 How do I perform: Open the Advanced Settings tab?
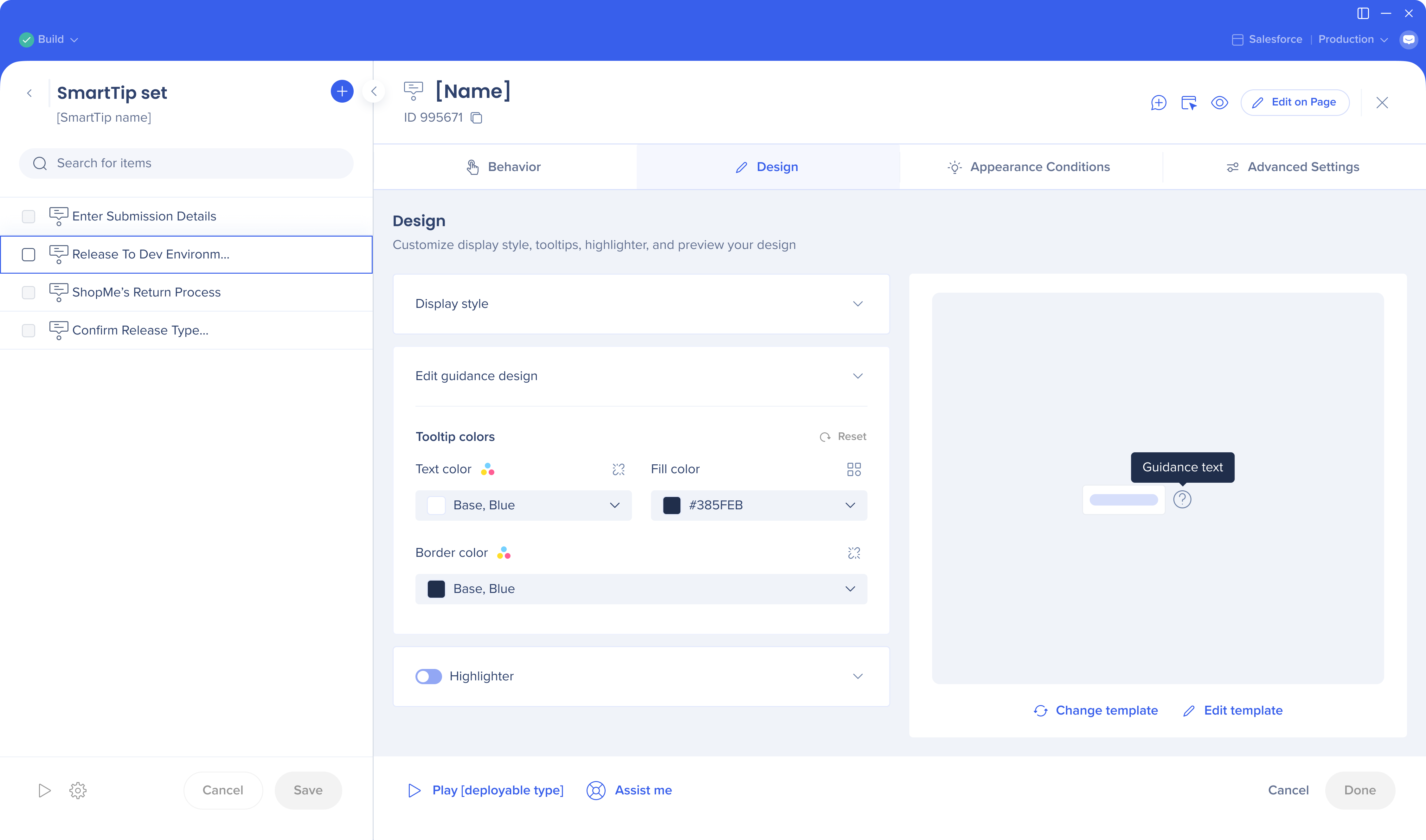(1294, 167)
